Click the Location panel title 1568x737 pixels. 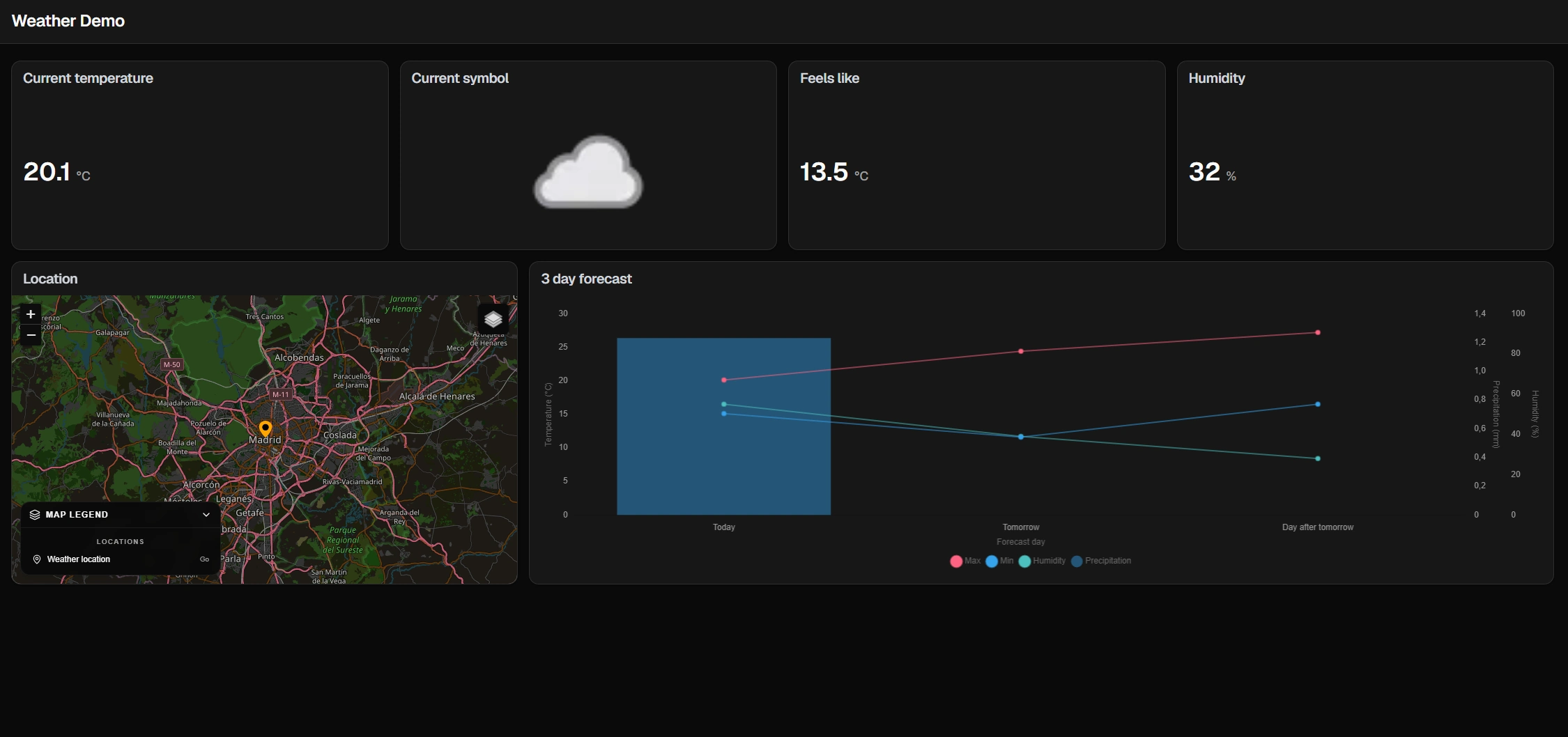(50, 279)
